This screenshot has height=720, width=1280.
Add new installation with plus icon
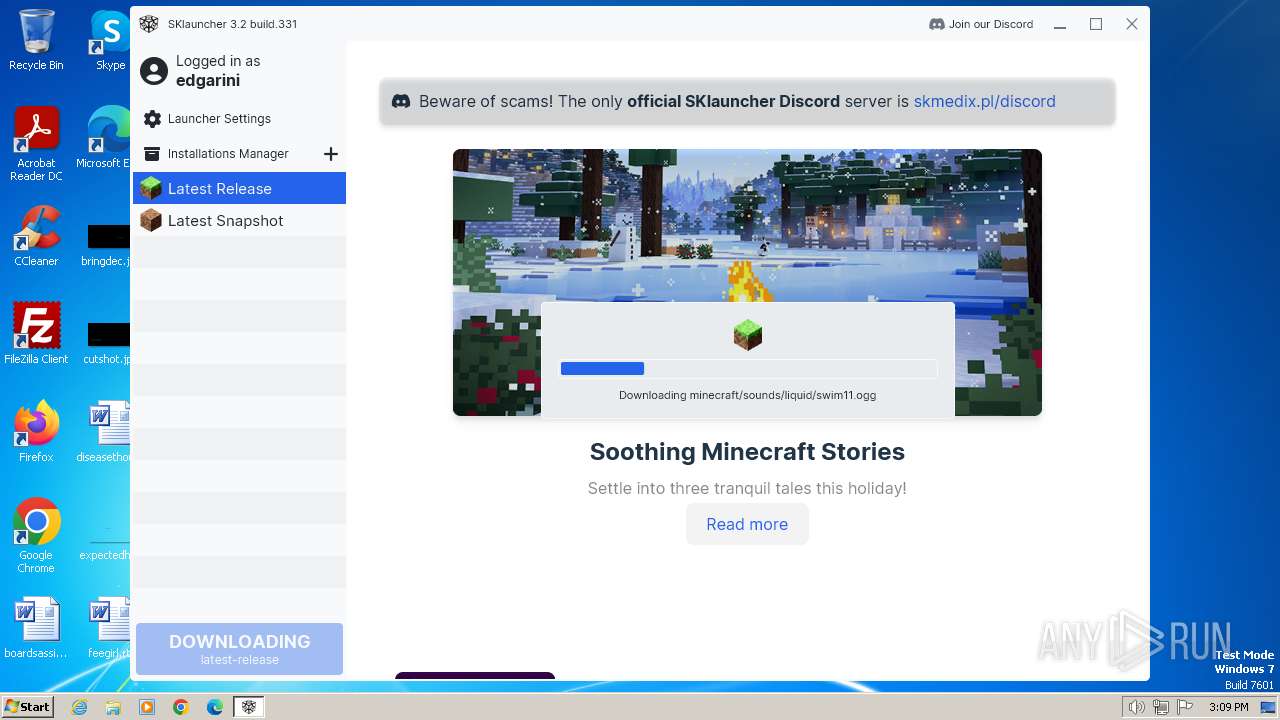point(331,154)
